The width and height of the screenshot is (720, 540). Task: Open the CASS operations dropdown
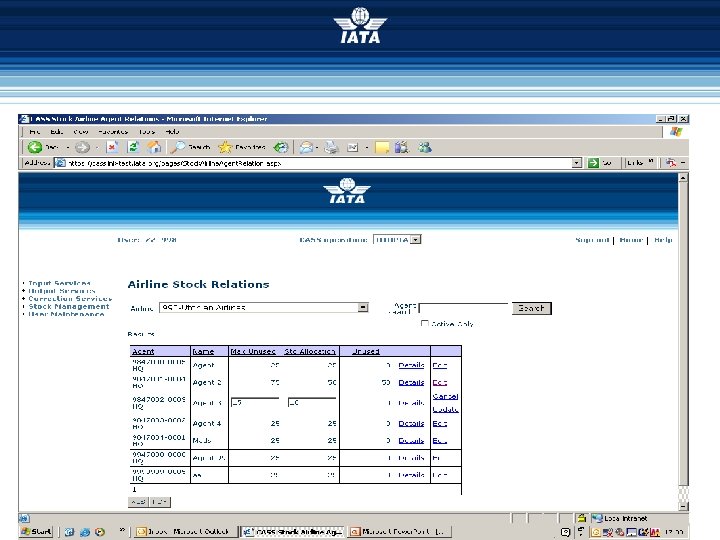pyautogui.click(x=416, y=239)
